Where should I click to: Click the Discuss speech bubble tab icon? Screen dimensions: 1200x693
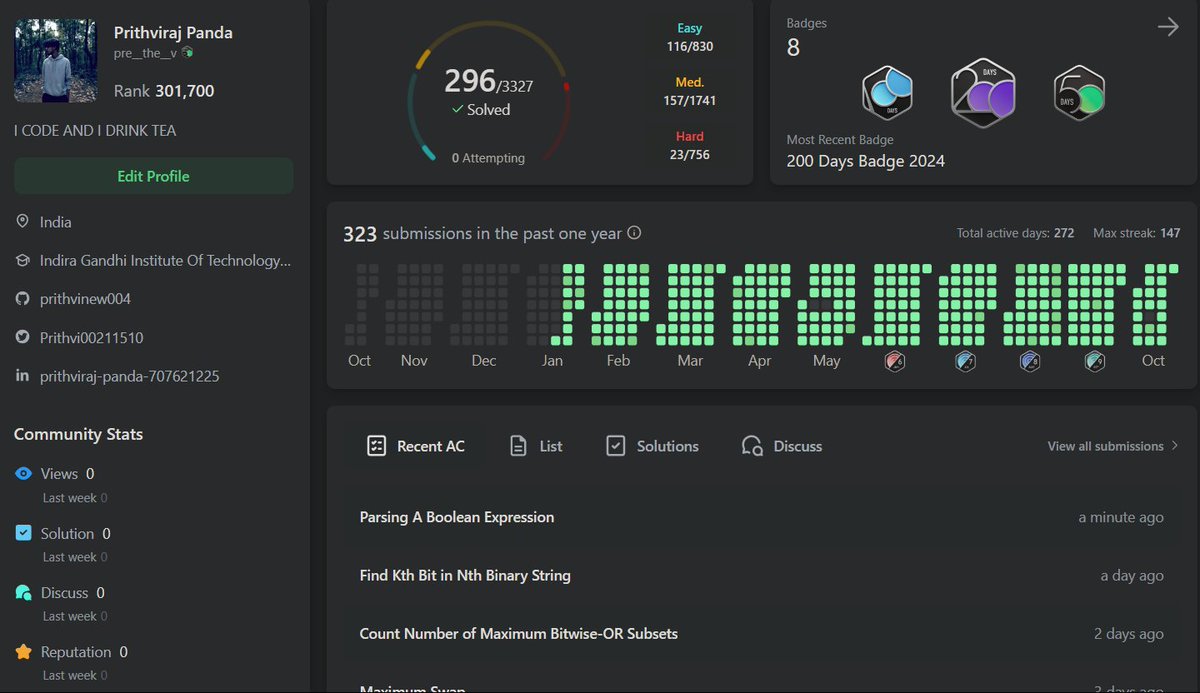click(x=752, y=446)
